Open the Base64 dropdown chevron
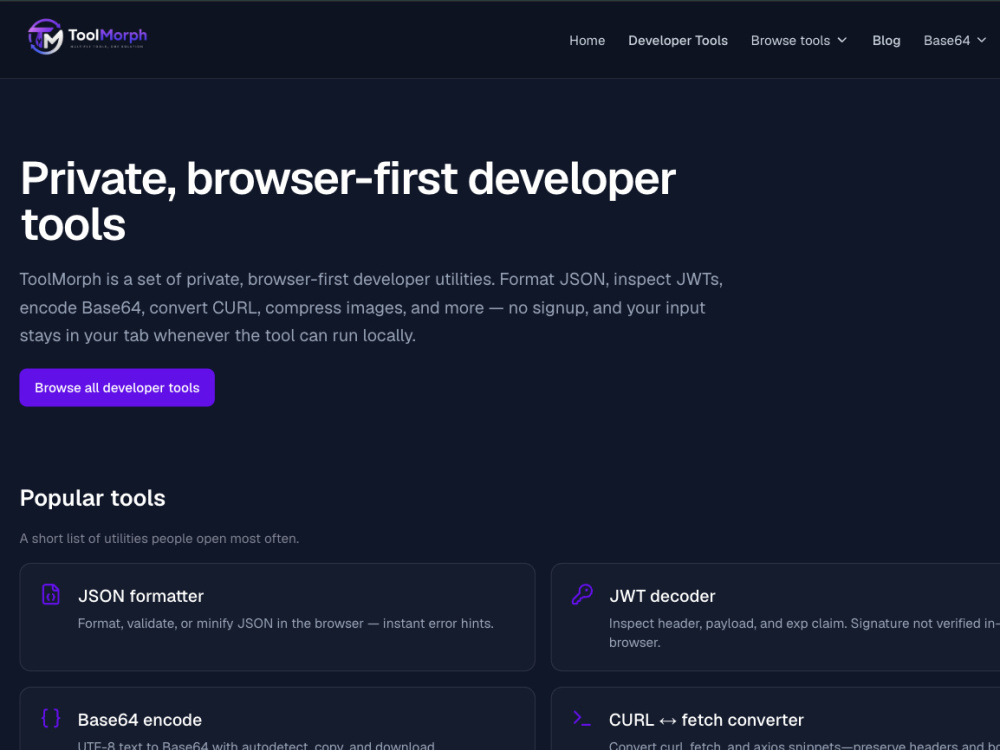 point(982,40)
